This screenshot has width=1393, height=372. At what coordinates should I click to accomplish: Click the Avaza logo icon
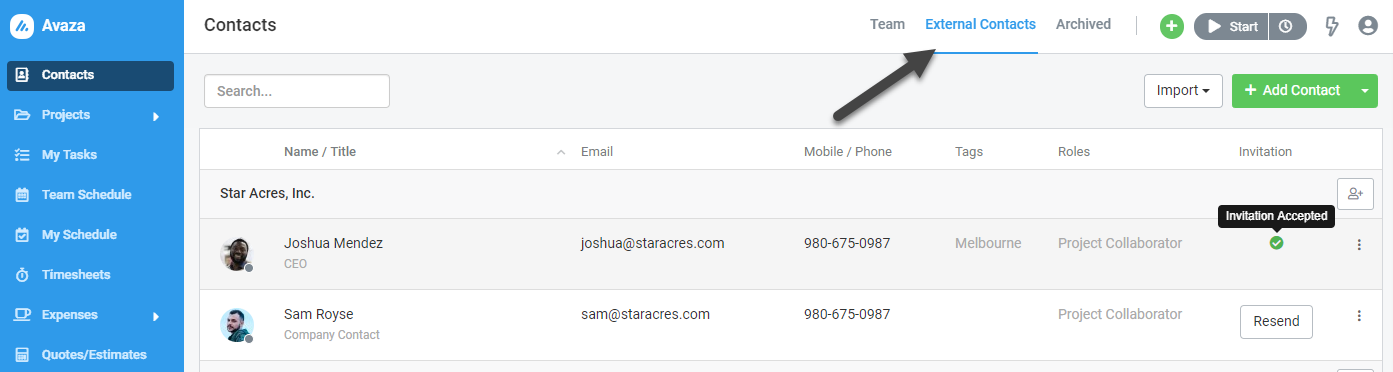pyautogui.click(x=21, y=26)
